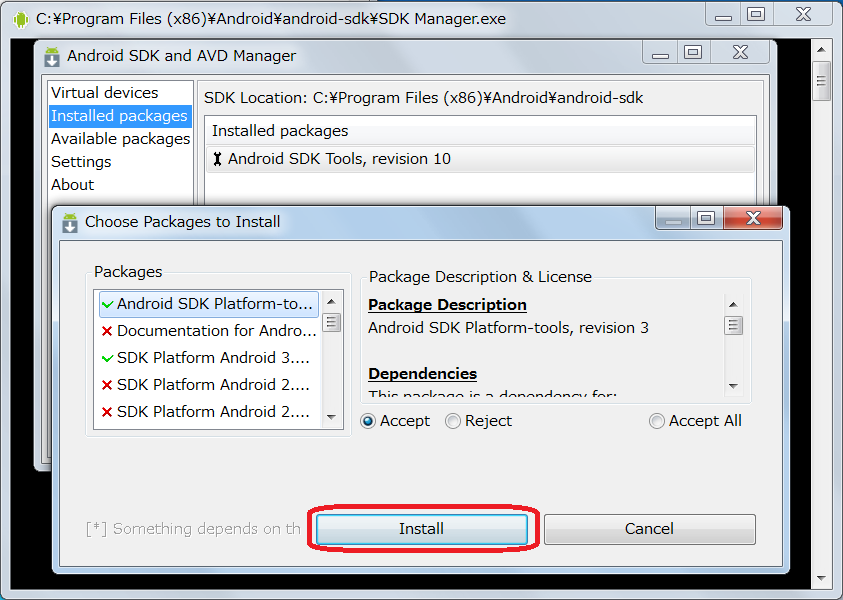The image size is (843, 600).
Task: Click Package Description scrollbar thumb
Action: 733,325
